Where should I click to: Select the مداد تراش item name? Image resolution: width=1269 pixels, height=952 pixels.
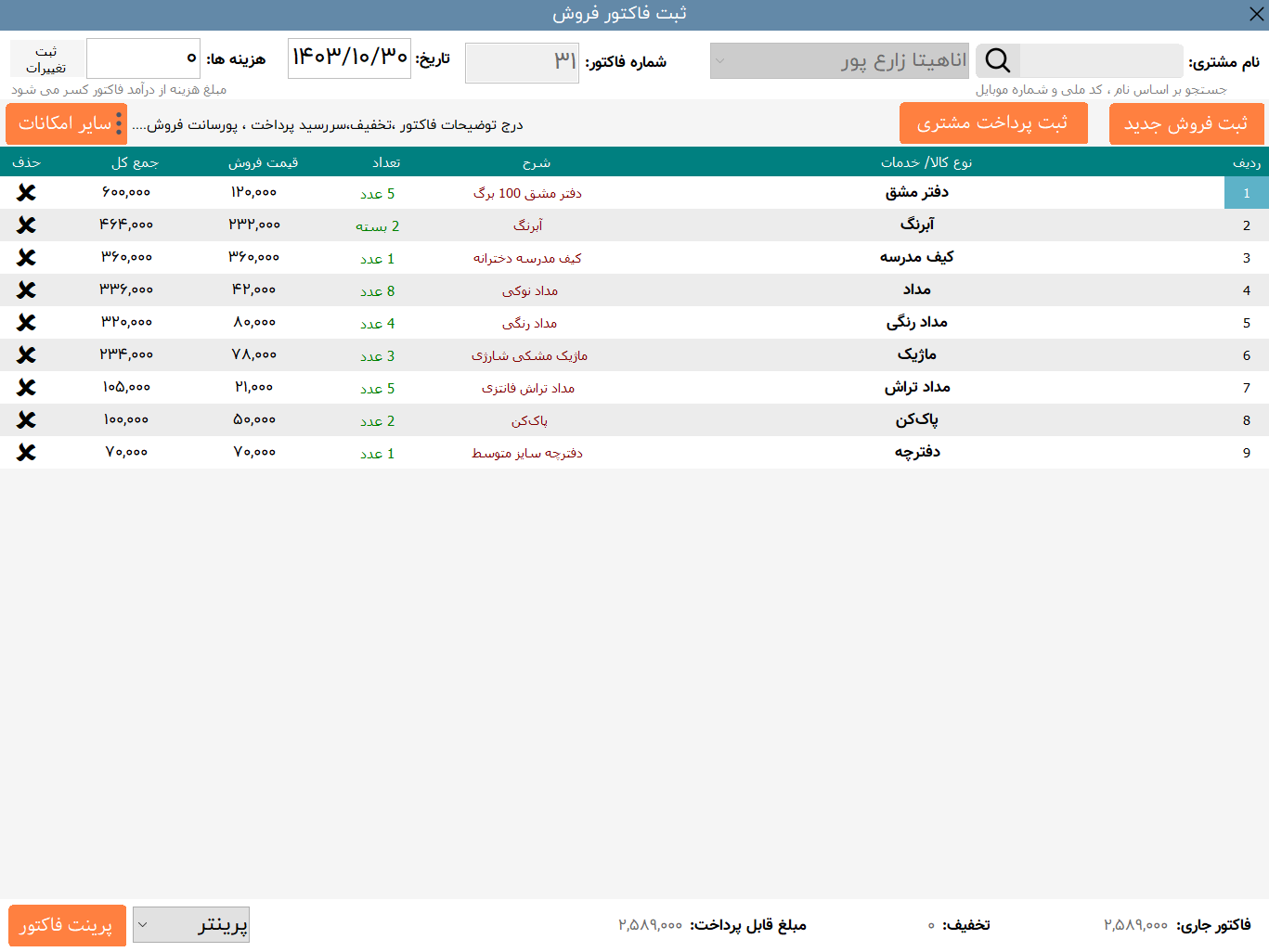tap(917, 387)
